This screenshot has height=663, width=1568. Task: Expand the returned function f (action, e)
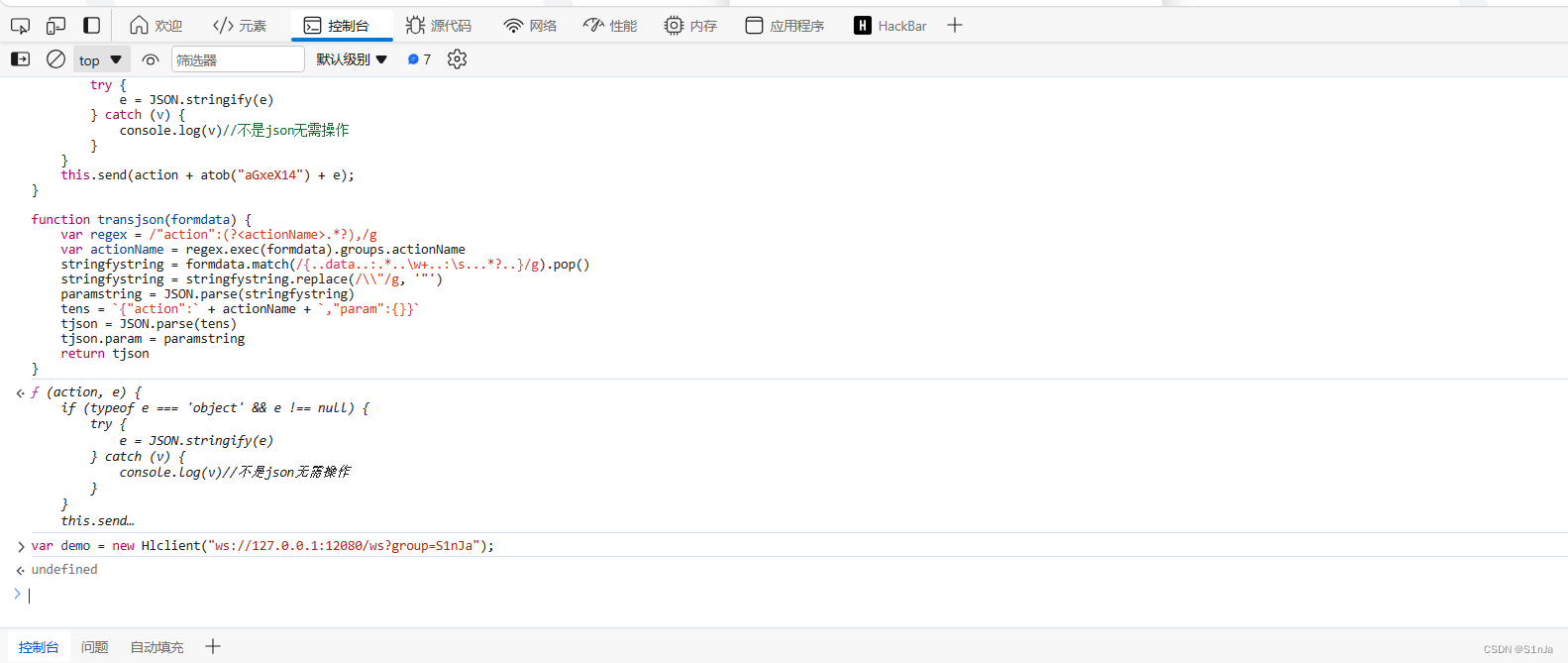coord(86,392)
